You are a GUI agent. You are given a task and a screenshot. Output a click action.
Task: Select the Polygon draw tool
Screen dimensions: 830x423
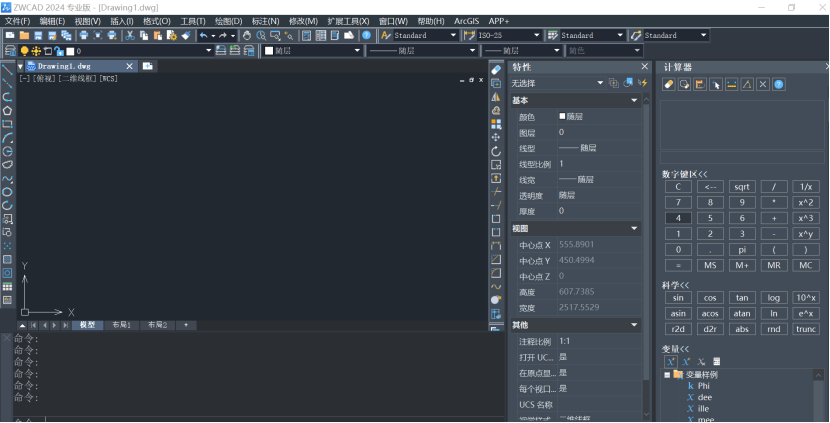pos(7,111)
